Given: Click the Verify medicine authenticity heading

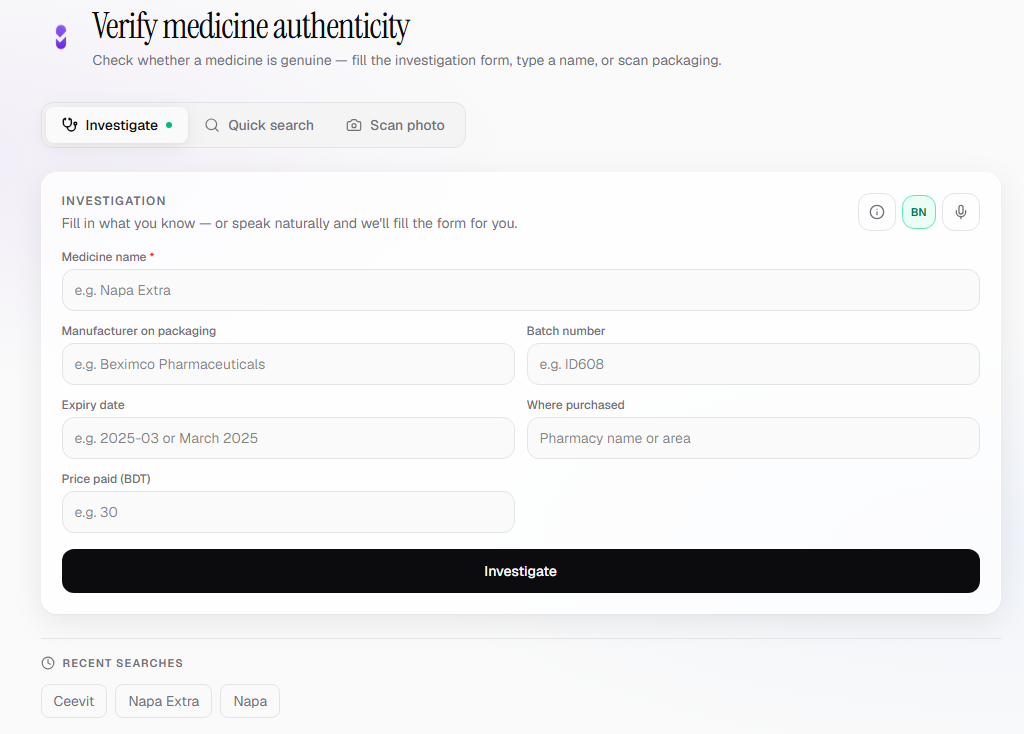Looking at the screenshot, I should pyautogui.click(x=251, y=27).
